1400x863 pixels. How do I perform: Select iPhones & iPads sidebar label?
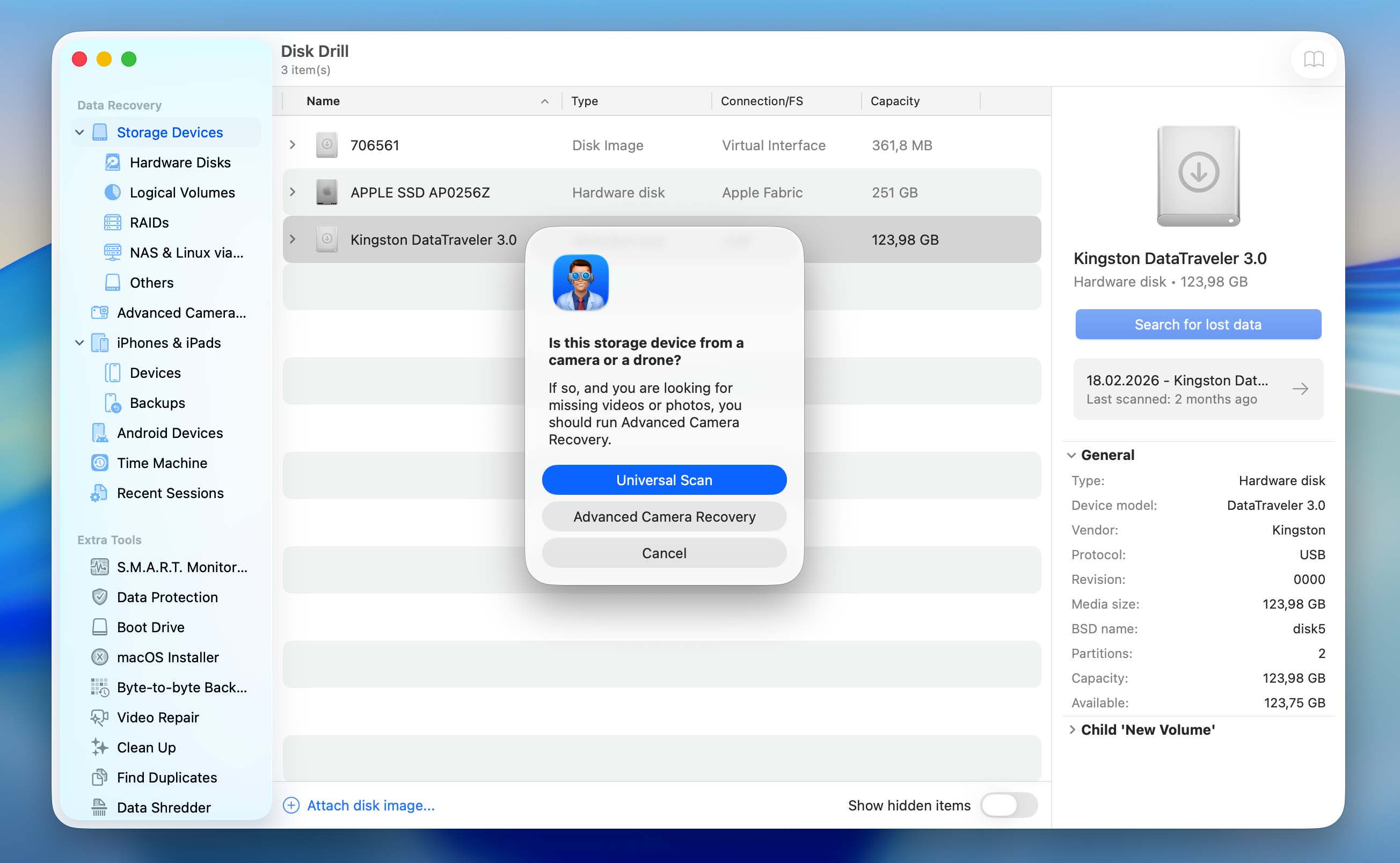coord(169,343)
